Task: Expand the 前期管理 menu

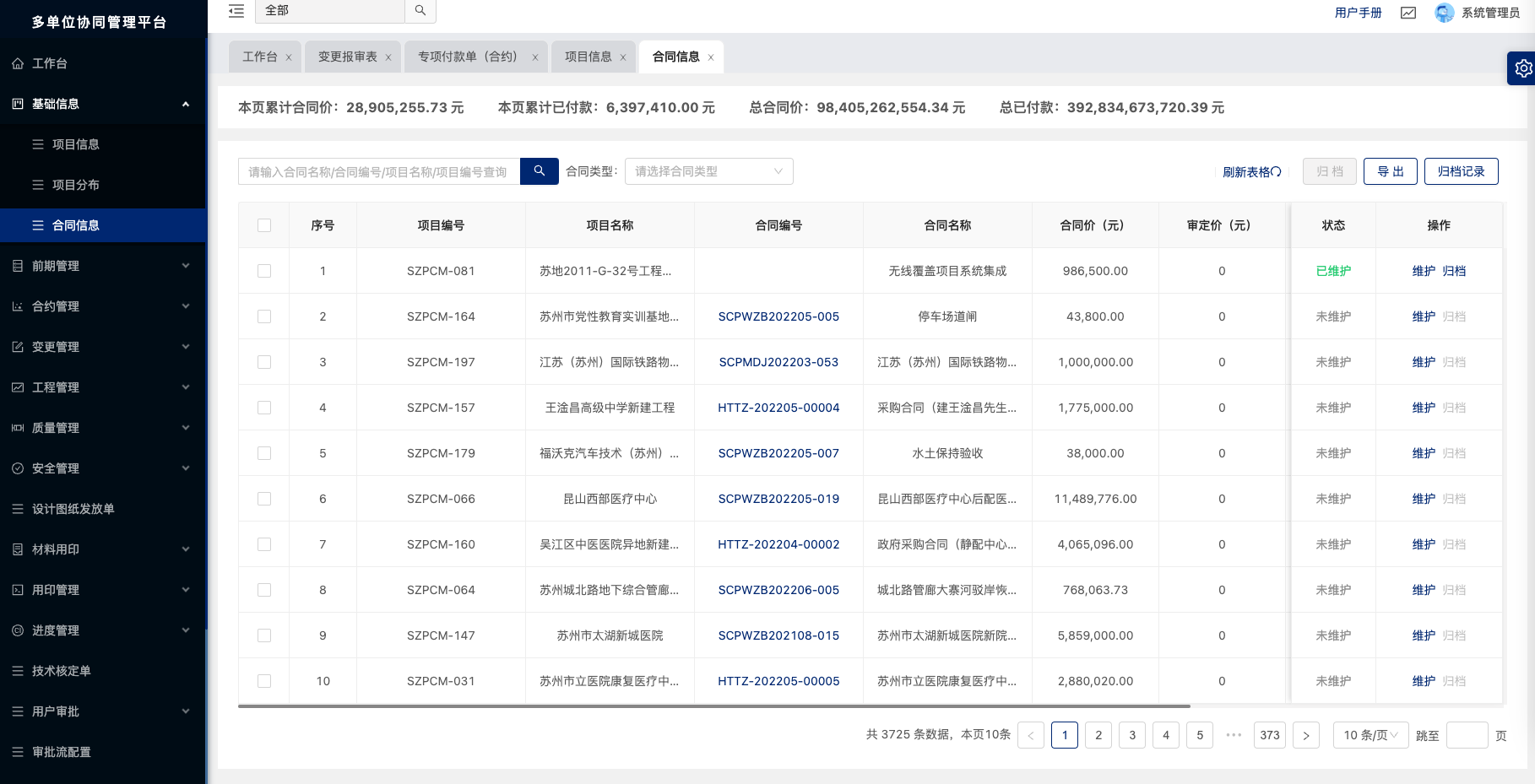Action: tap(186, 266)
